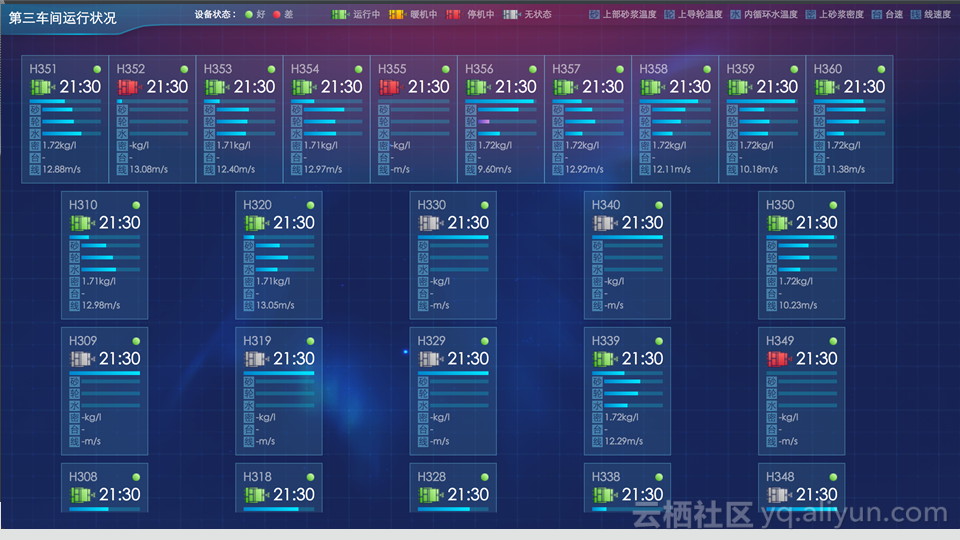Open the H319 device card title
The width and height of the screenshot is (960, 540).
(257, 341)
